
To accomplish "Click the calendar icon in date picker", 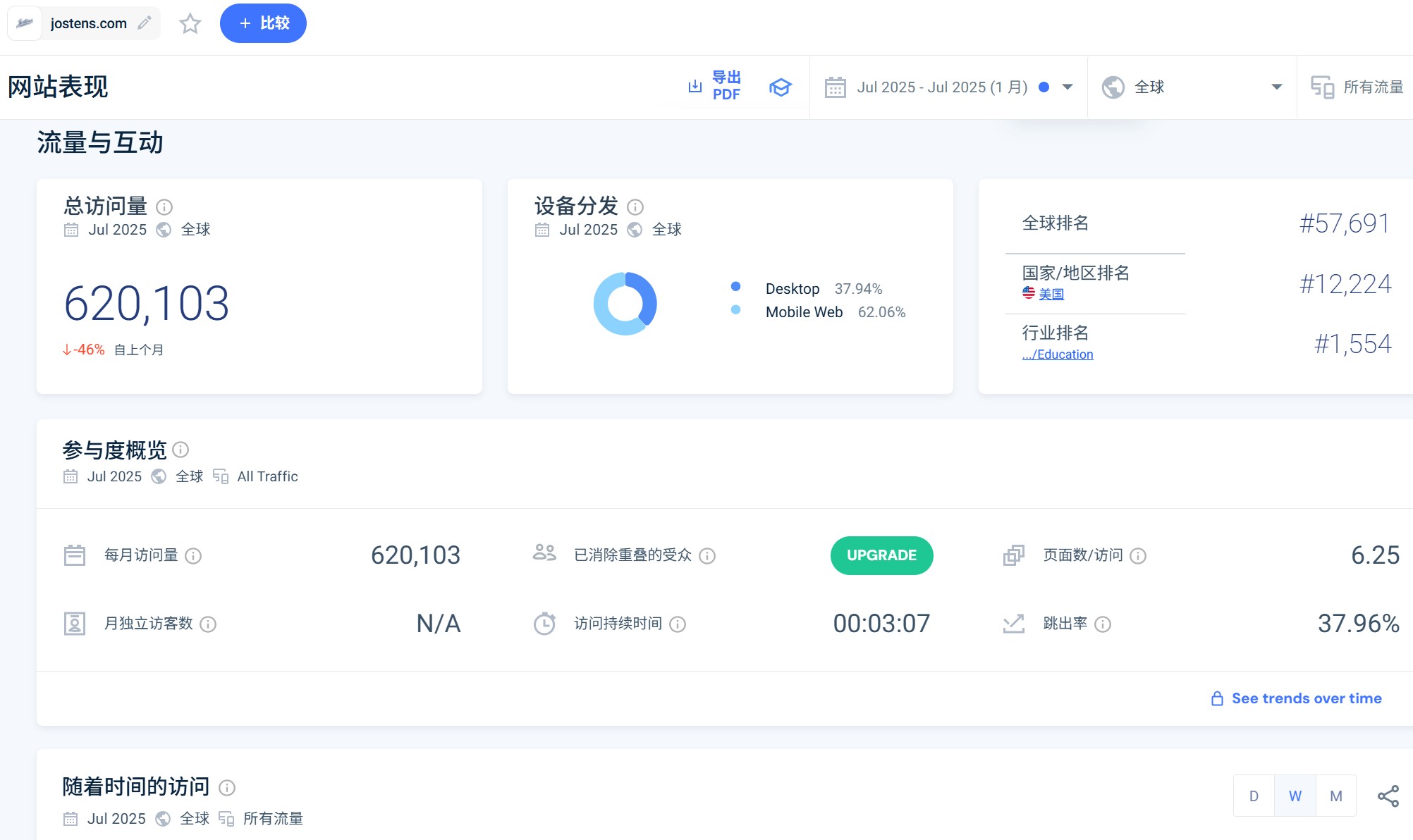I will [x=836, y=87].
